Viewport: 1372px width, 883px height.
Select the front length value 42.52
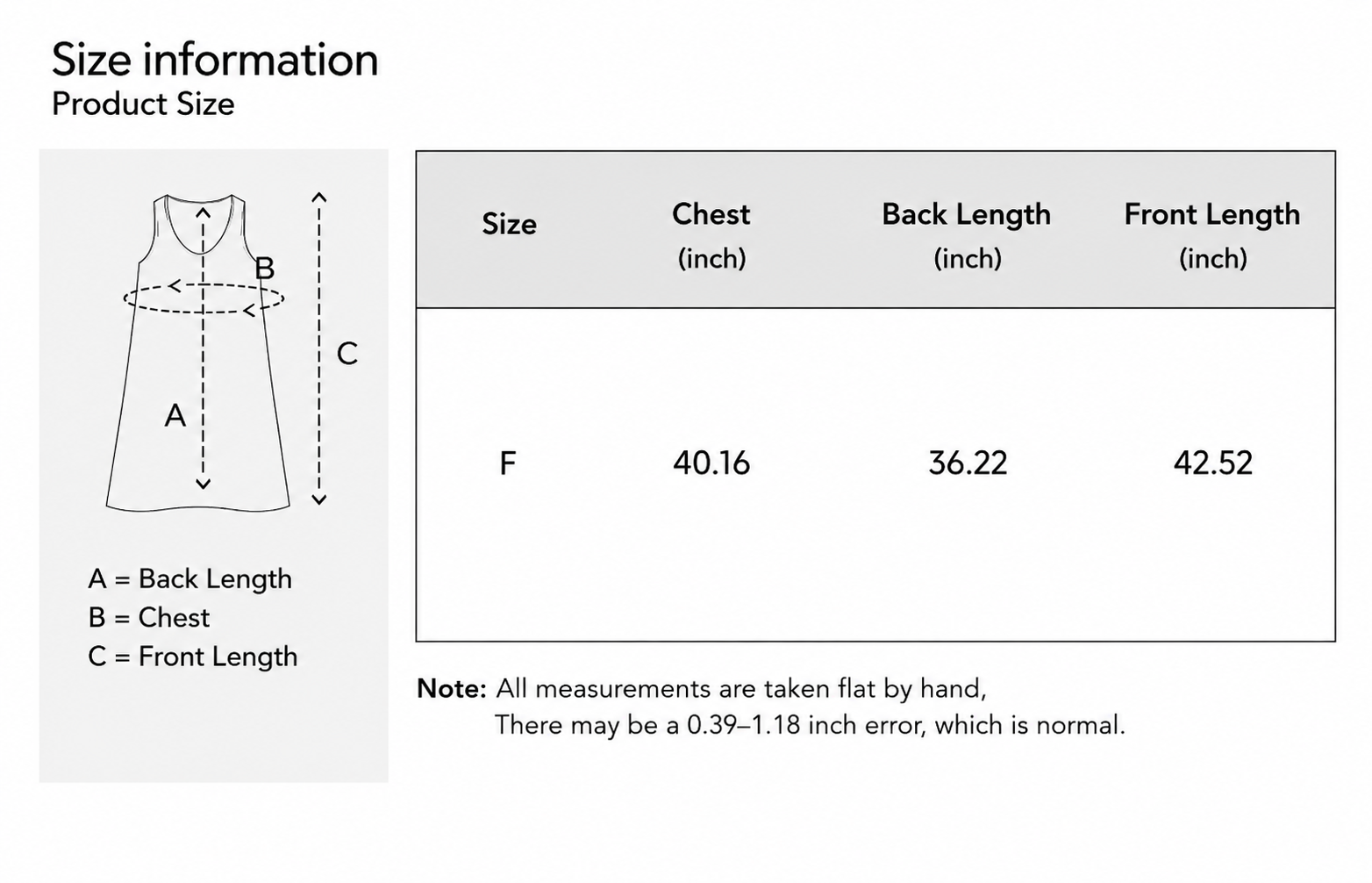[x=1213, y=463]
